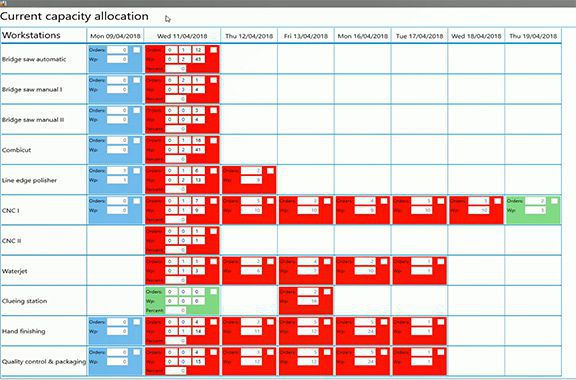Image resolution: width=576 pixels, height=380 pixels.
Task: Click Orders field in CNC I Tue 17/04 cell
Action: [422, 201]
